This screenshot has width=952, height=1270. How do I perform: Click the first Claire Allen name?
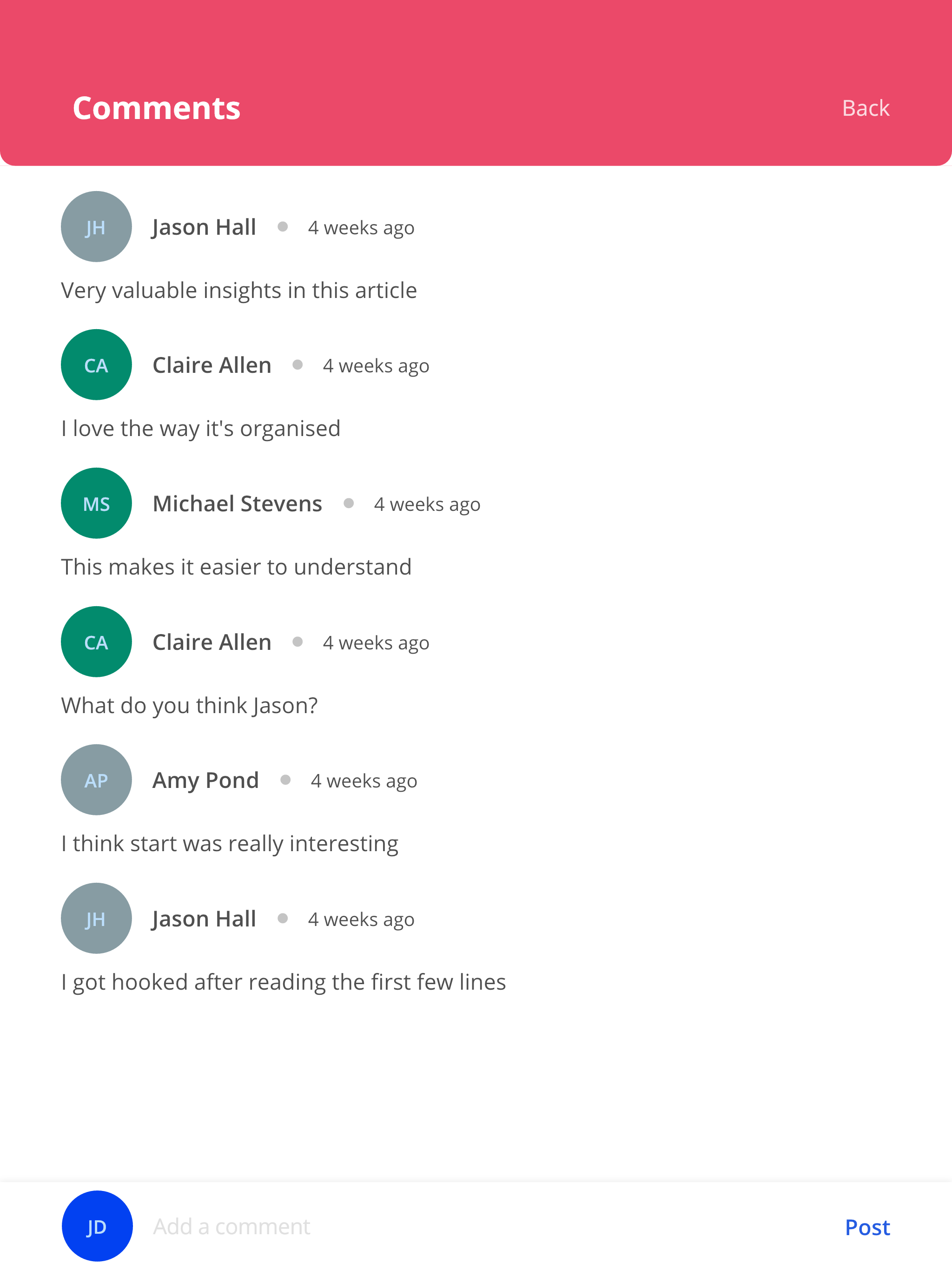click(212, 365)
